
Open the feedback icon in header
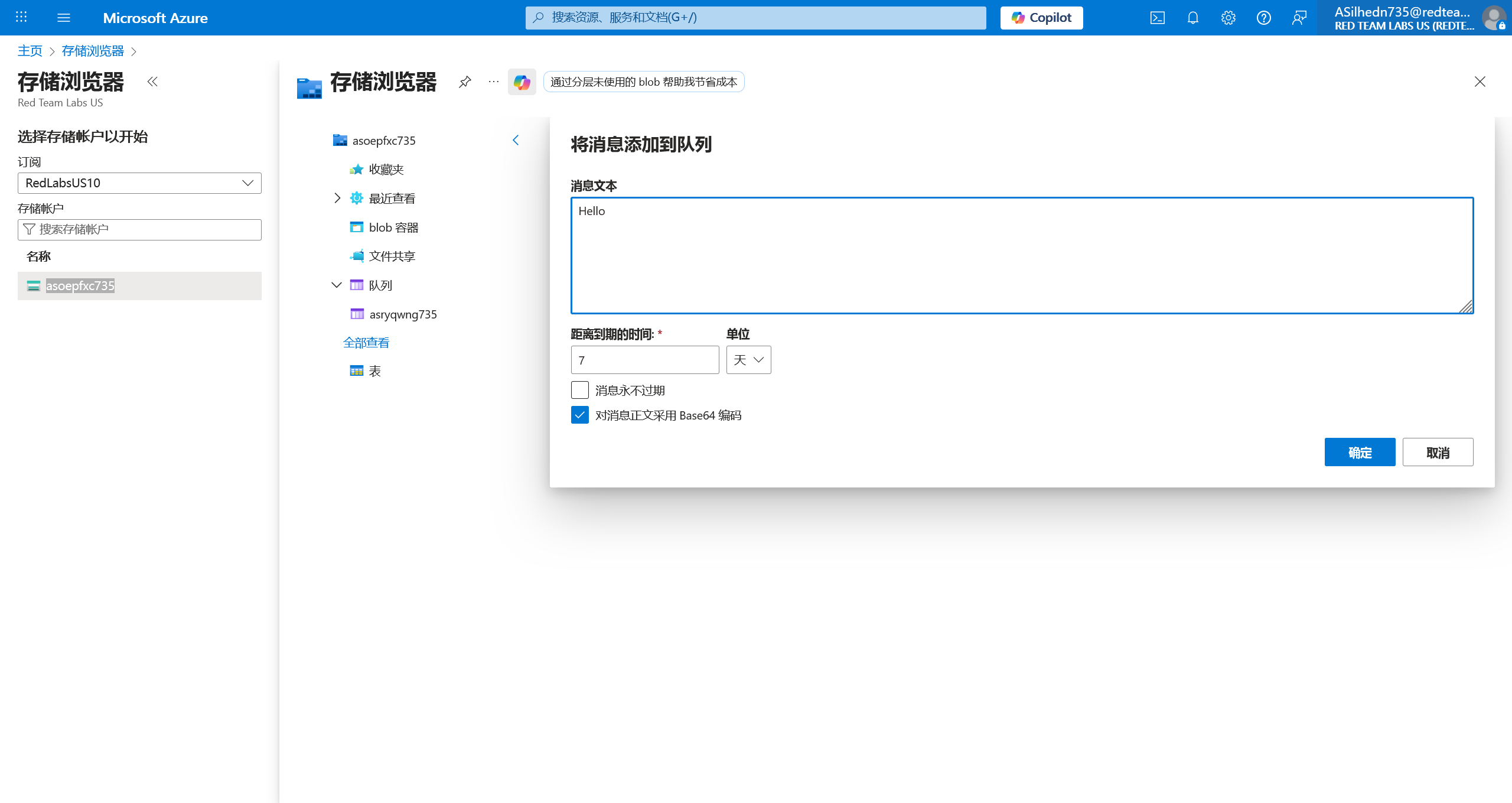coord(1299,18)
